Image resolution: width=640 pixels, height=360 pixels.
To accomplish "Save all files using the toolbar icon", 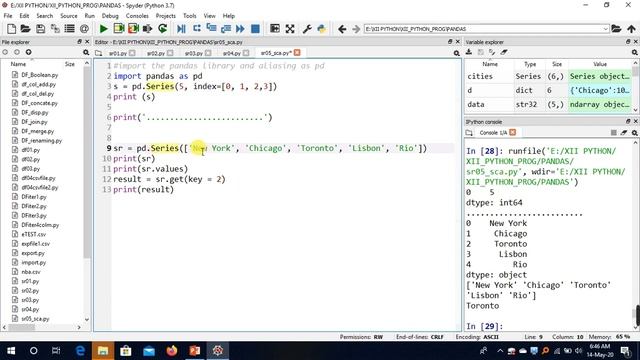I will click(55, 29).
